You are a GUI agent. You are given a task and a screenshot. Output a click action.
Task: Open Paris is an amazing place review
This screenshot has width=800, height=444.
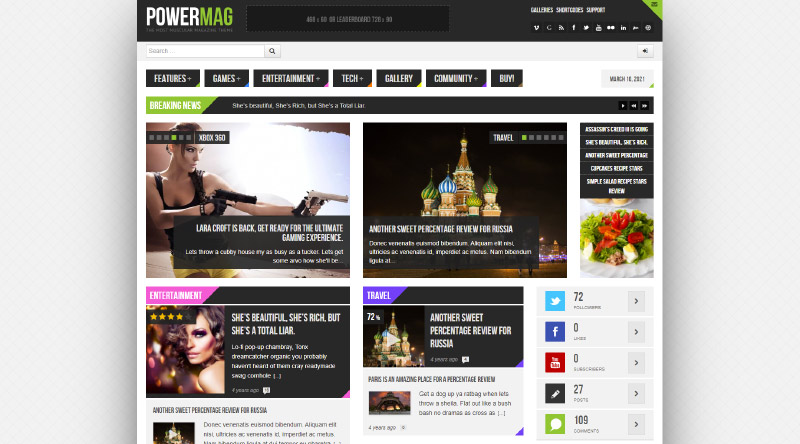[x=432, y=379]
